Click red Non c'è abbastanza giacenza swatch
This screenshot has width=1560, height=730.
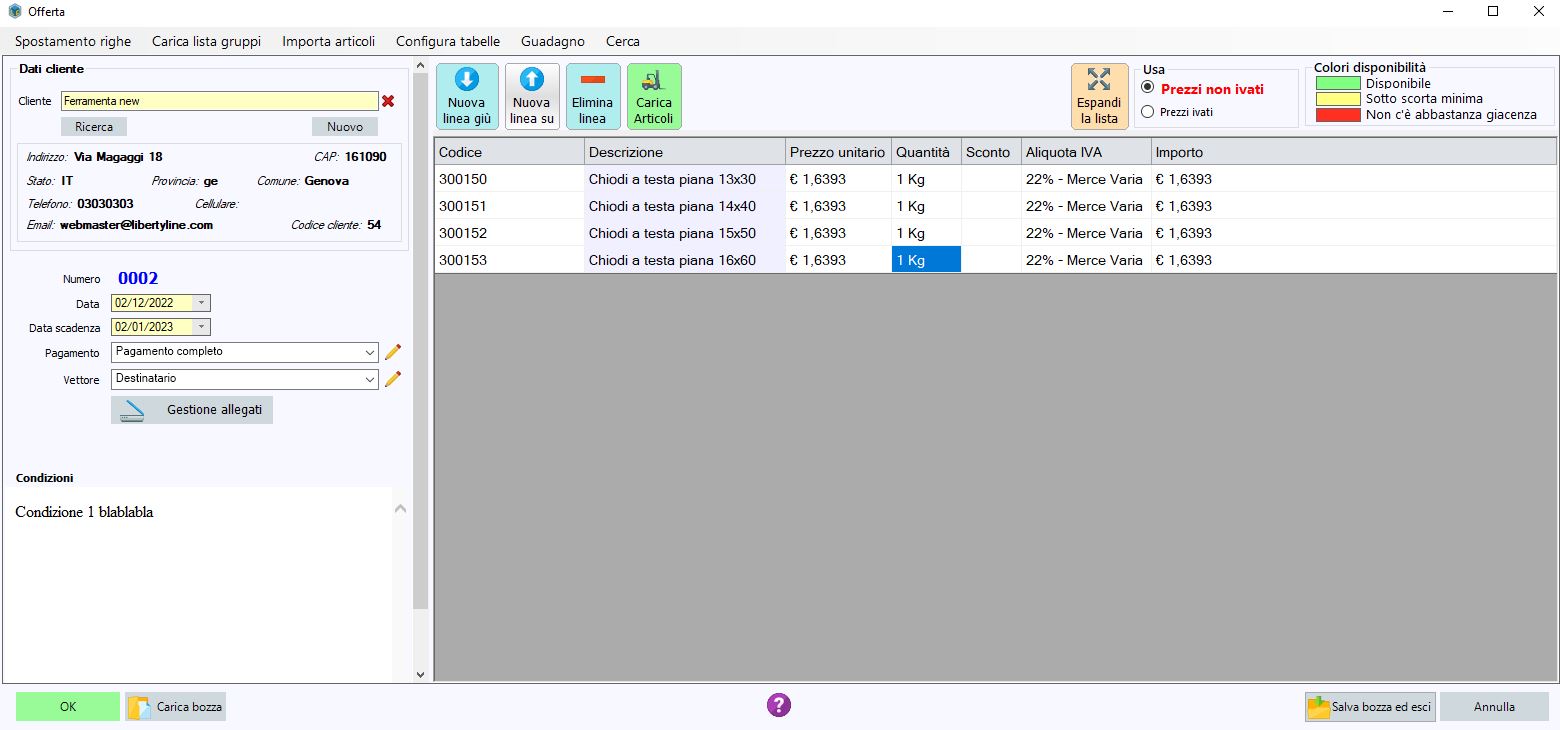(x=1338, y=115)
